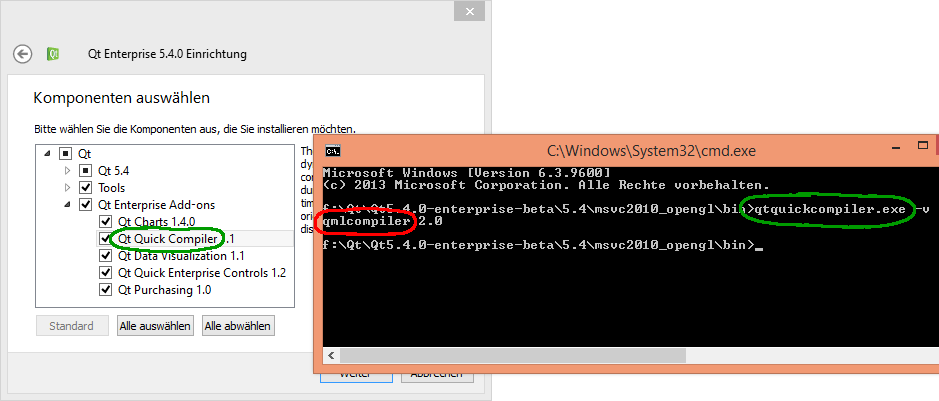Click the Qt installer logo icon
The height and width of the screenshot is (401, 939).
[57, 54]
